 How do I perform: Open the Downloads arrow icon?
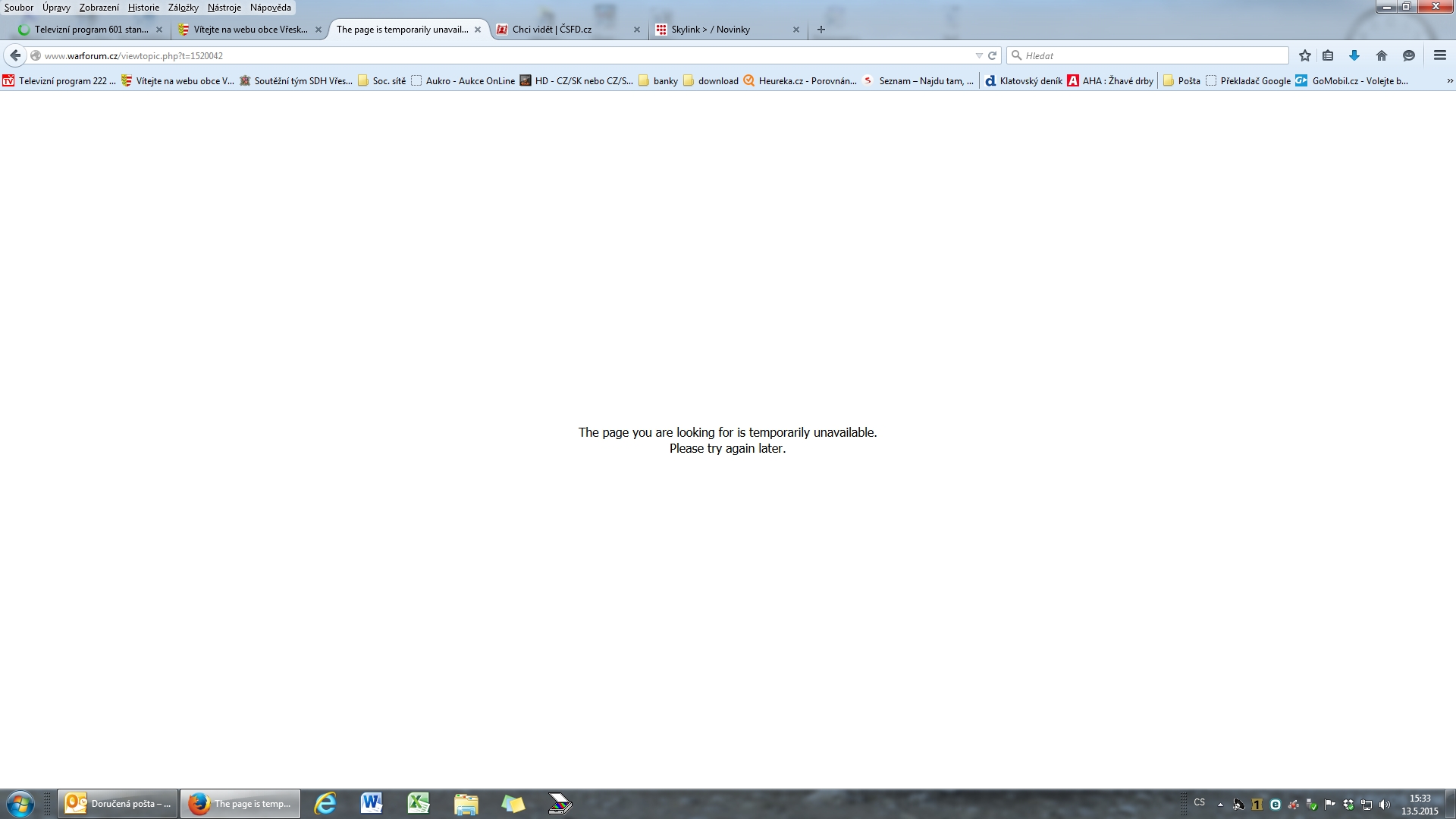point(1354,55)
